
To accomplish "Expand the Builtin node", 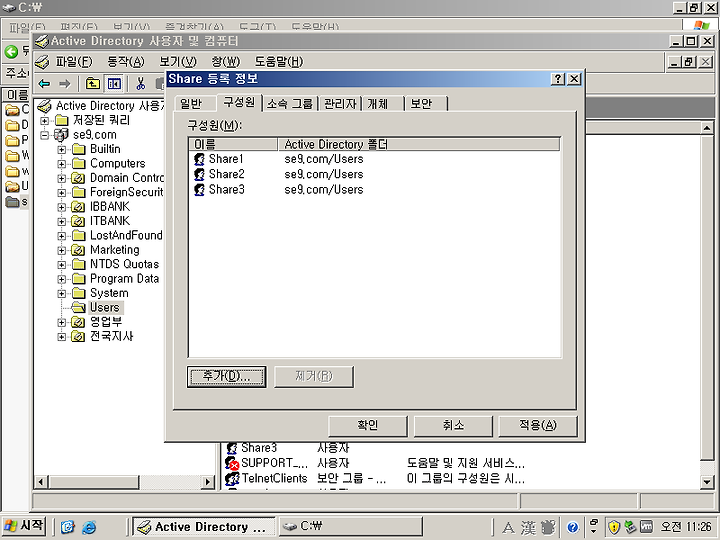I will click(x=62, y=150).
